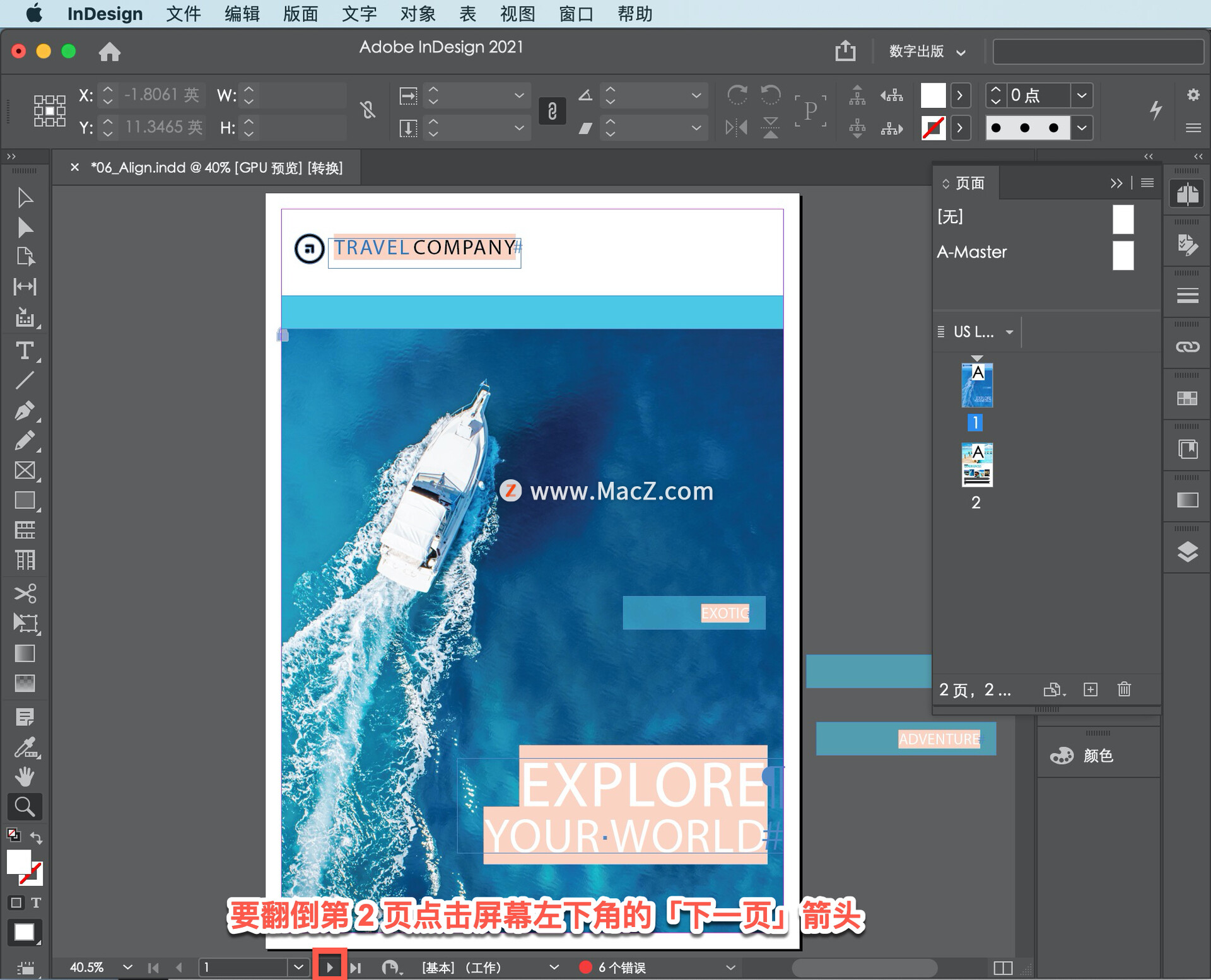Image resolution: width=1211 pixels, height=980 pixels.
Task: Select the Eyedropper tool
Action: coord(25,746)
